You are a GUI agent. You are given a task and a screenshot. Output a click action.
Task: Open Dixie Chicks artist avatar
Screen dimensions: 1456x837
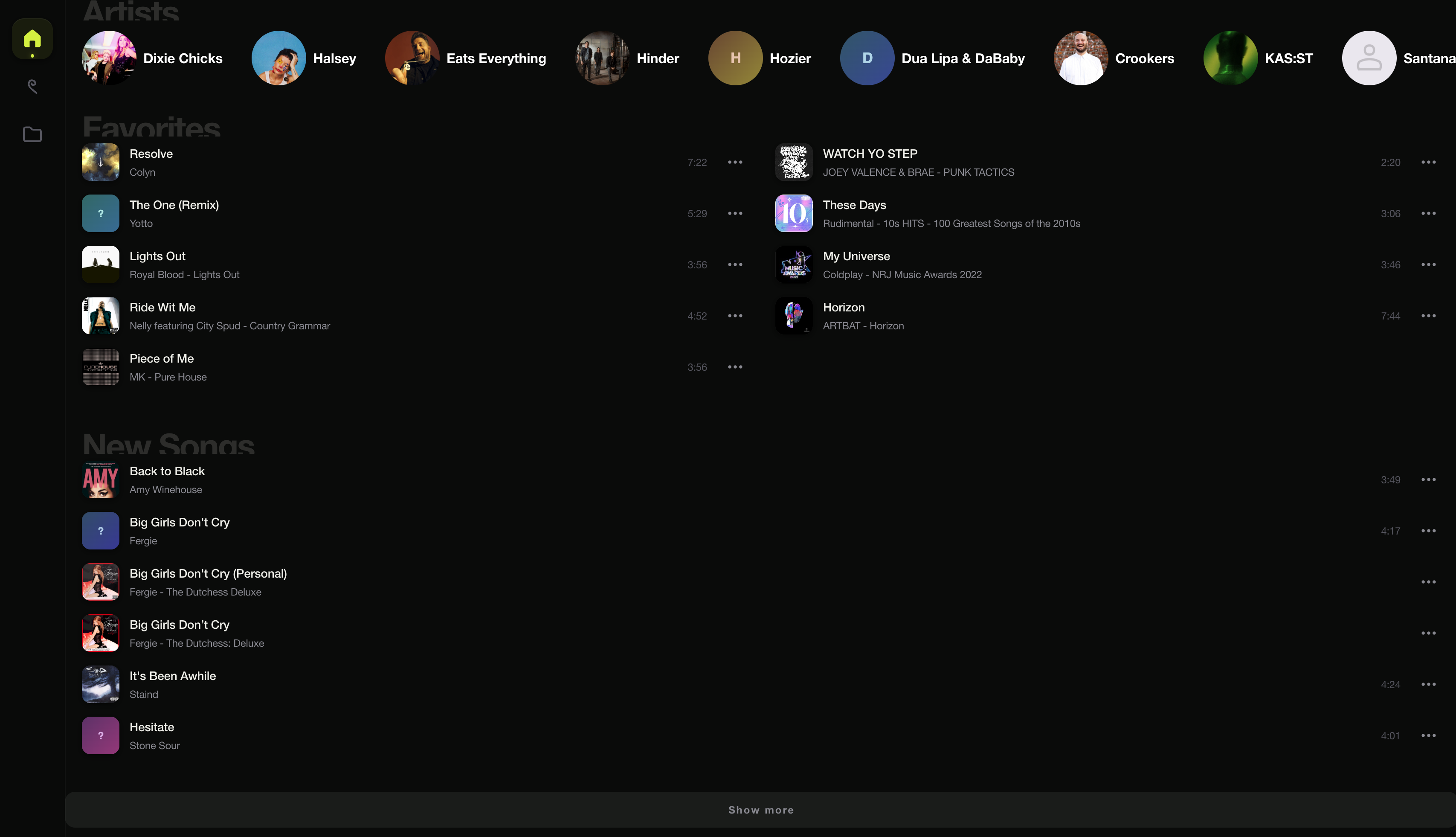pyautogui.click(x=109, y=58)
